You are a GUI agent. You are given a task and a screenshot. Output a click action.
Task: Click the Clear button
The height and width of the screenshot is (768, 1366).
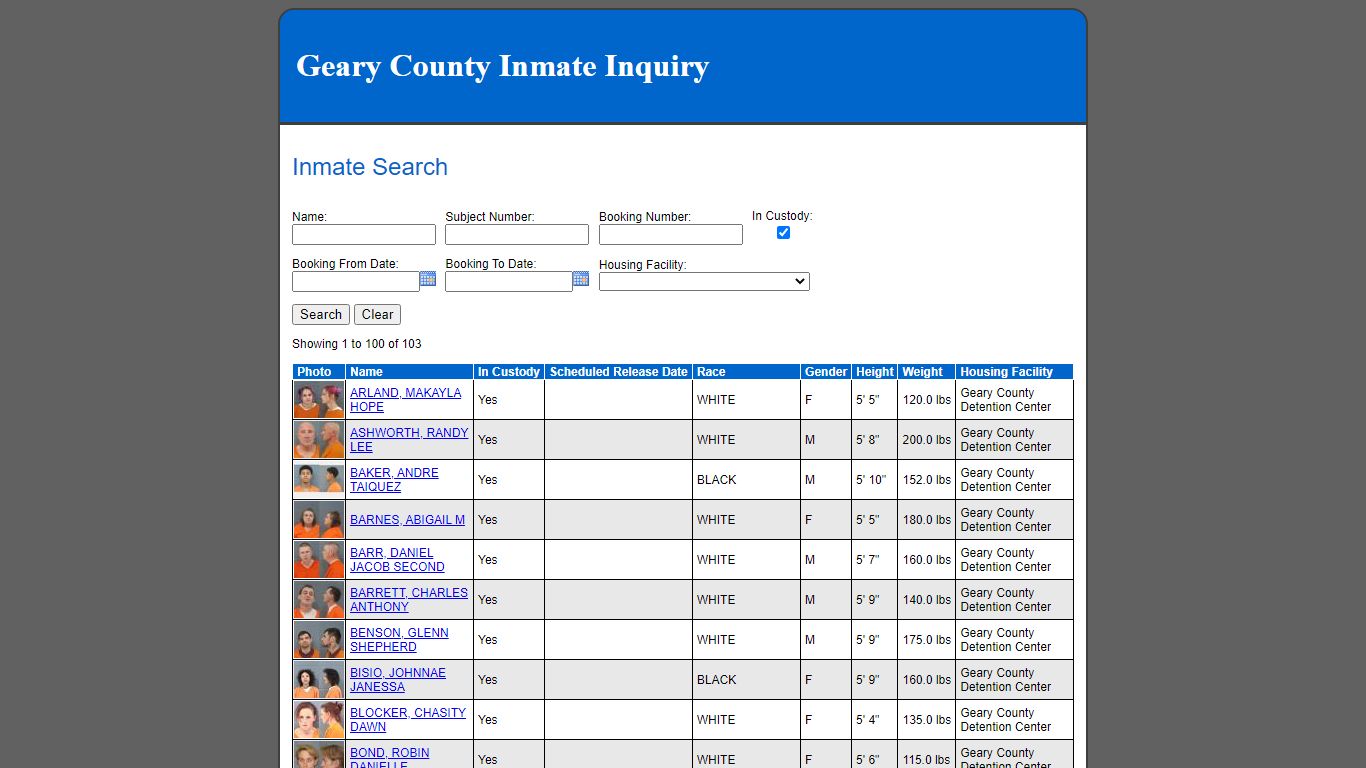point(377,314)
